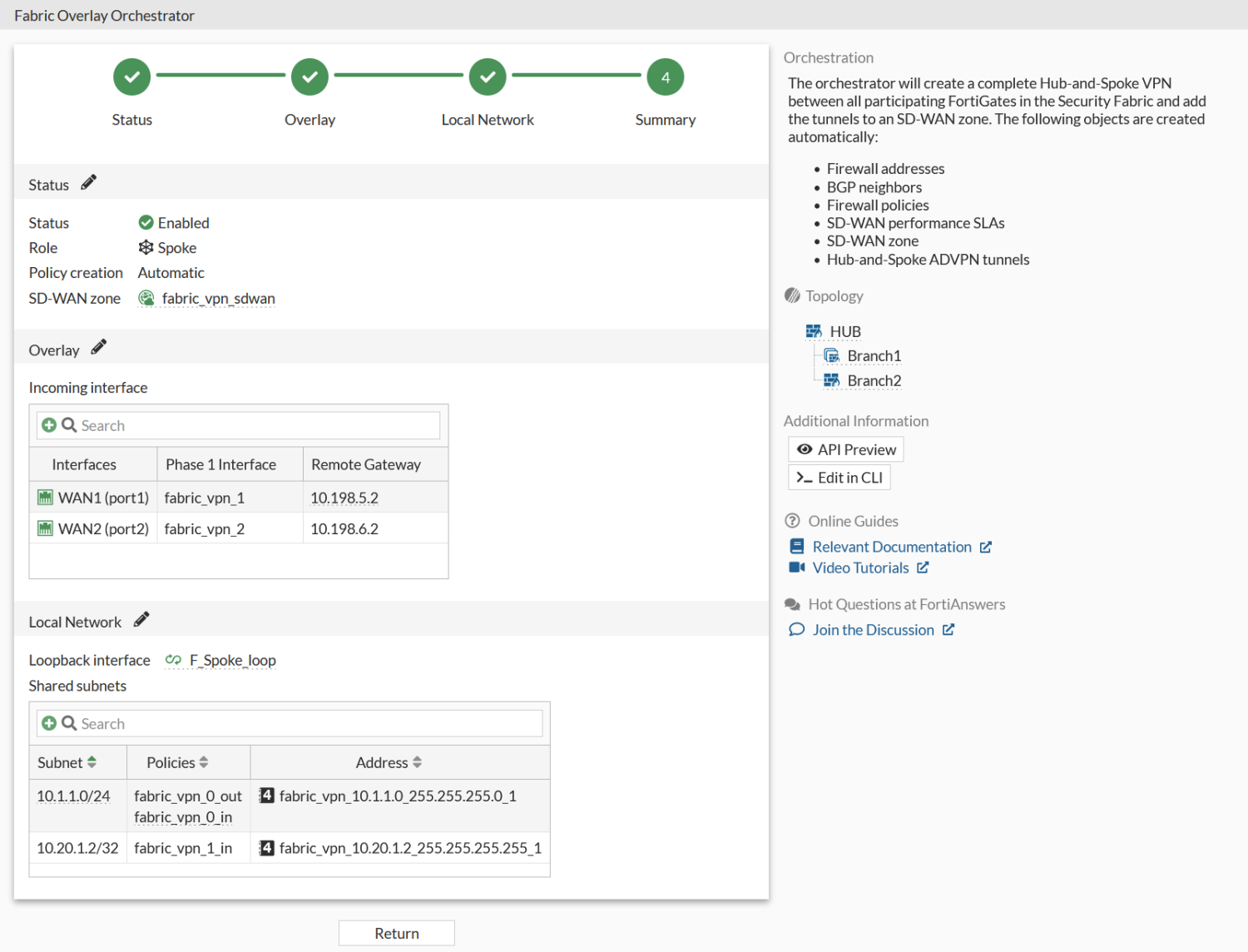
Task: Toggle sorting on the Subnet column
Action: [x=92, y=761]
